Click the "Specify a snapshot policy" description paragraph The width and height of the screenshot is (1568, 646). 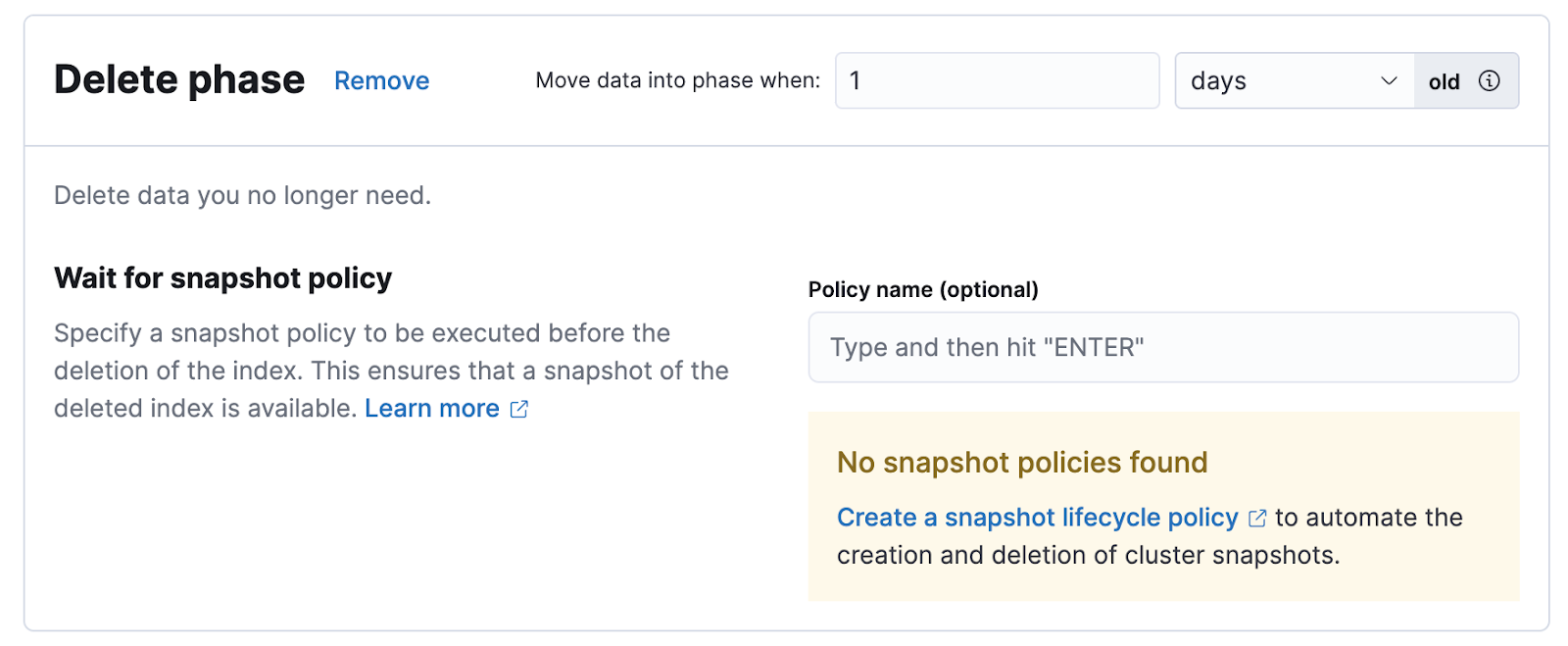[390, 371]
